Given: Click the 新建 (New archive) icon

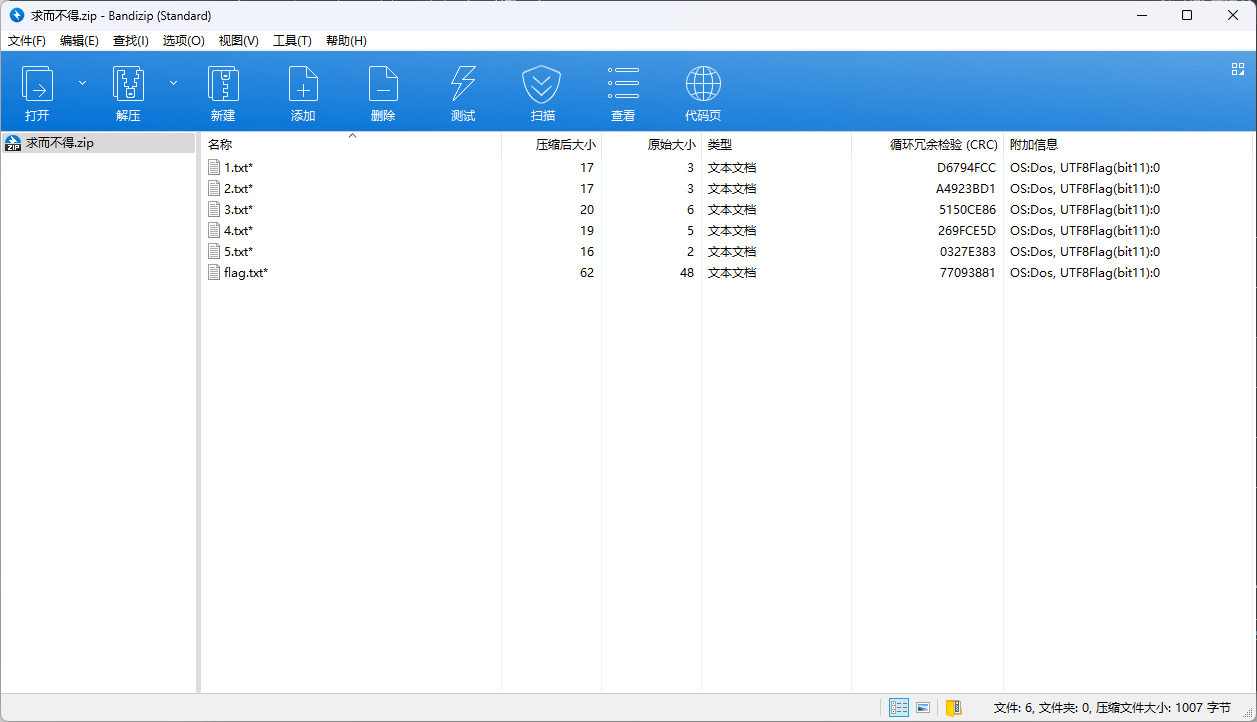Looking at the screenshot, I should coord(223,85).
